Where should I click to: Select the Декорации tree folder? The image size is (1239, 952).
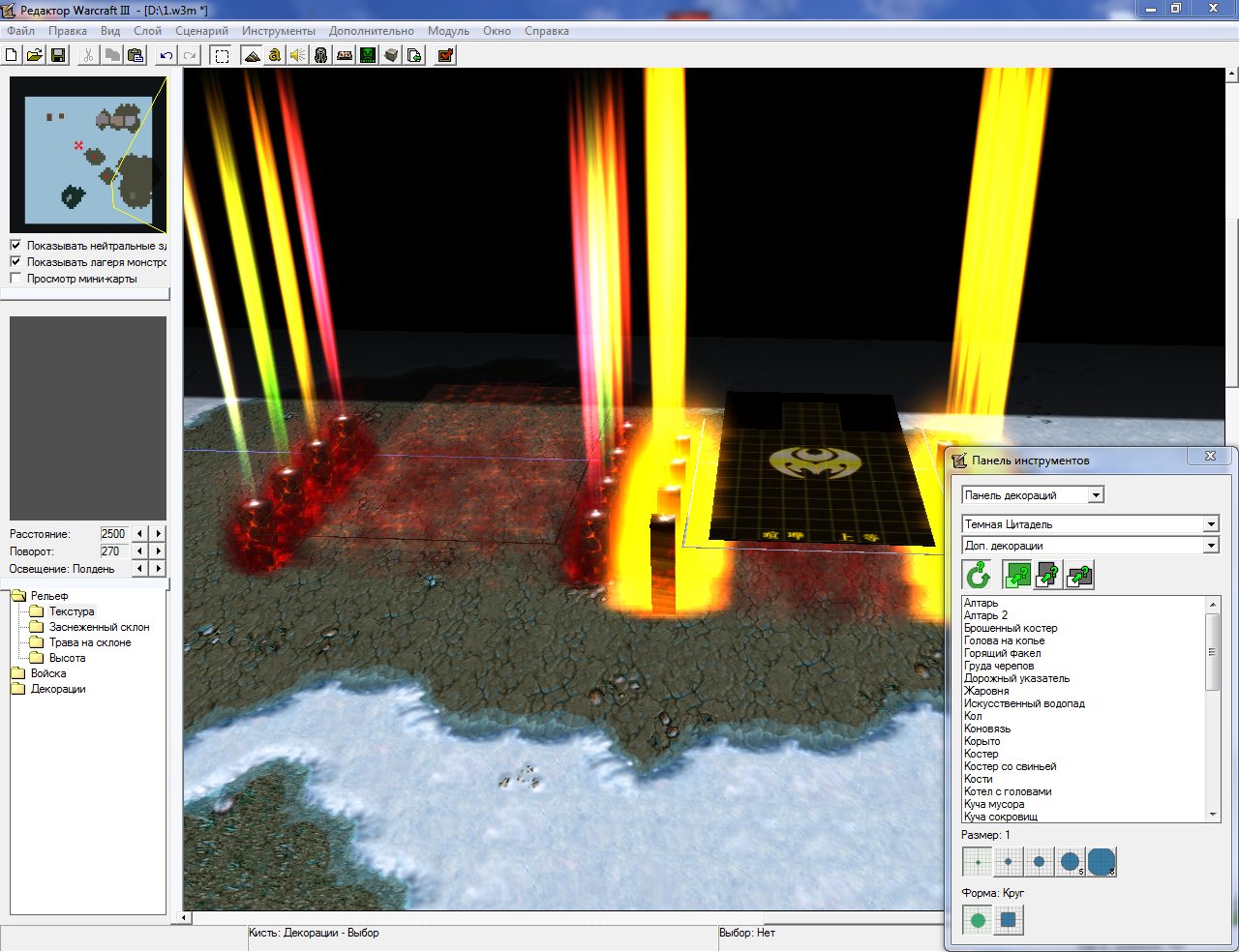point(58,689)
